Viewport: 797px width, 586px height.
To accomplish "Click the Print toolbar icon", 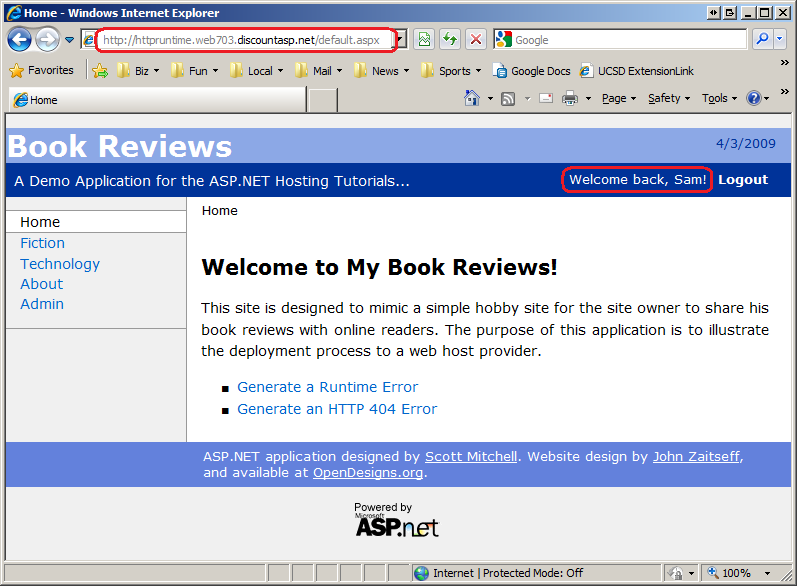I will click(570, 98).
